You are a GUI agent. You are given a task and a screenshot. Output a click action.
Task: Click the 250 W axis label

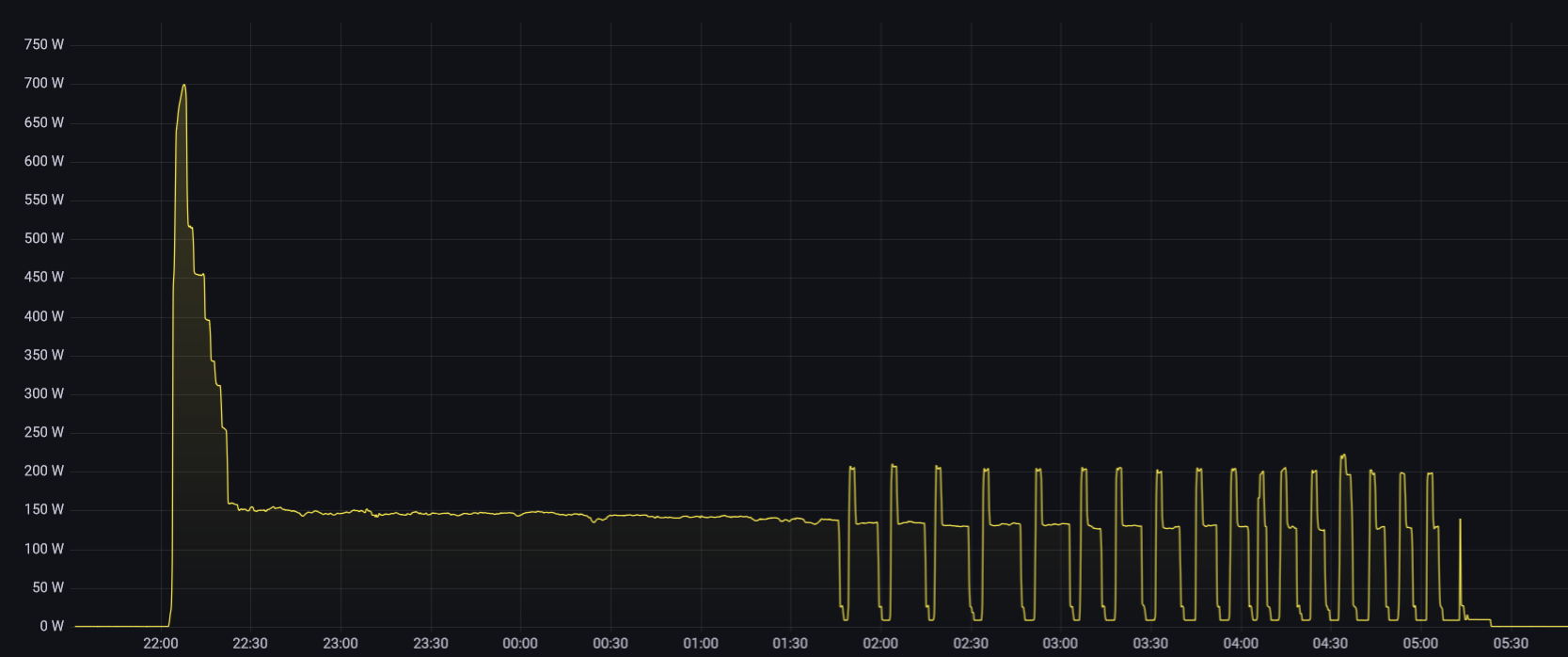[44, 432]
